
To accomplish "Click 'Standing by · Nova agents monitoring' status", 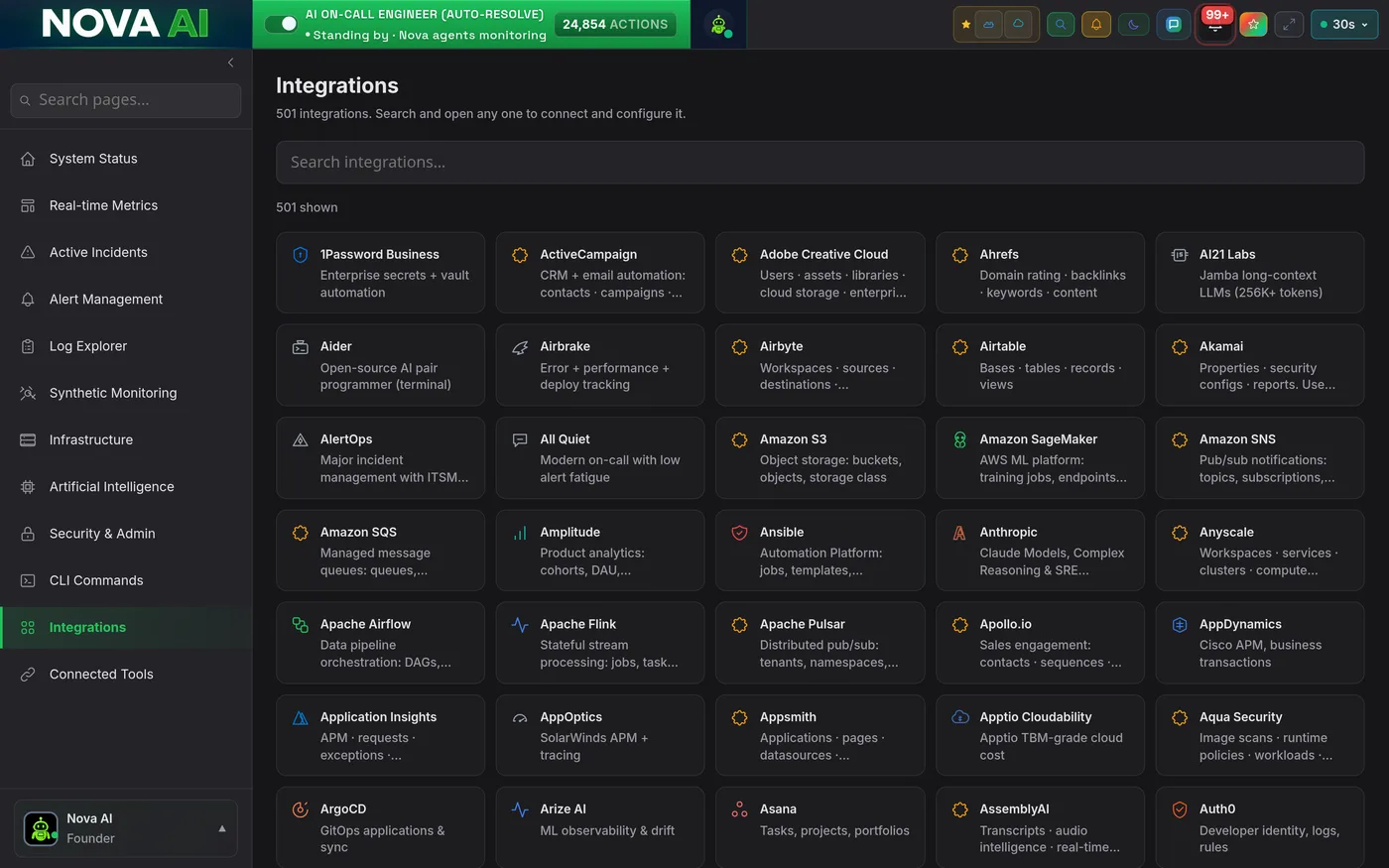I will pyautogui.click(x=426, y=35).
